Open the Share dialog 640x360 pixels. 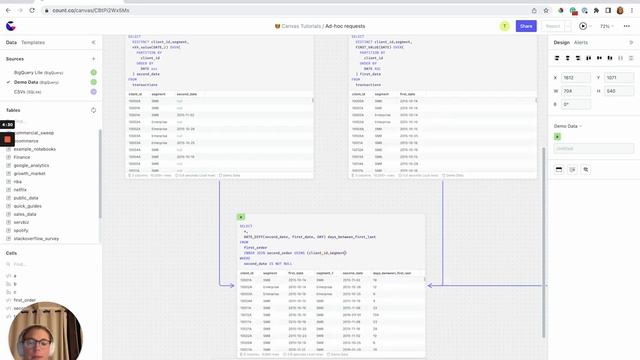526,26
